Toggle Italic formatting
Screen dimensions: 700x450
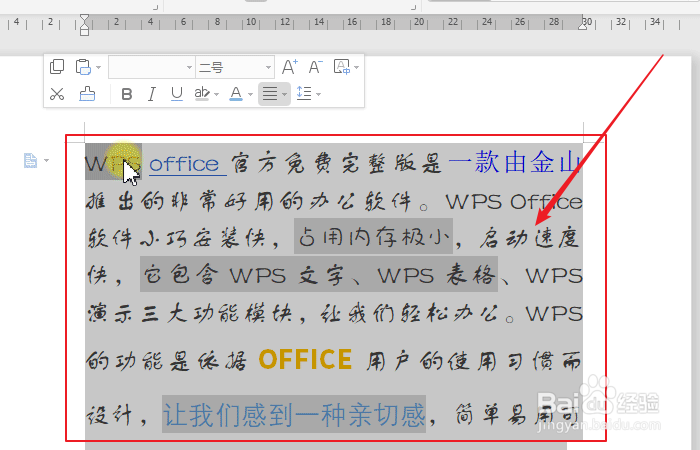[x=152, y=94]
